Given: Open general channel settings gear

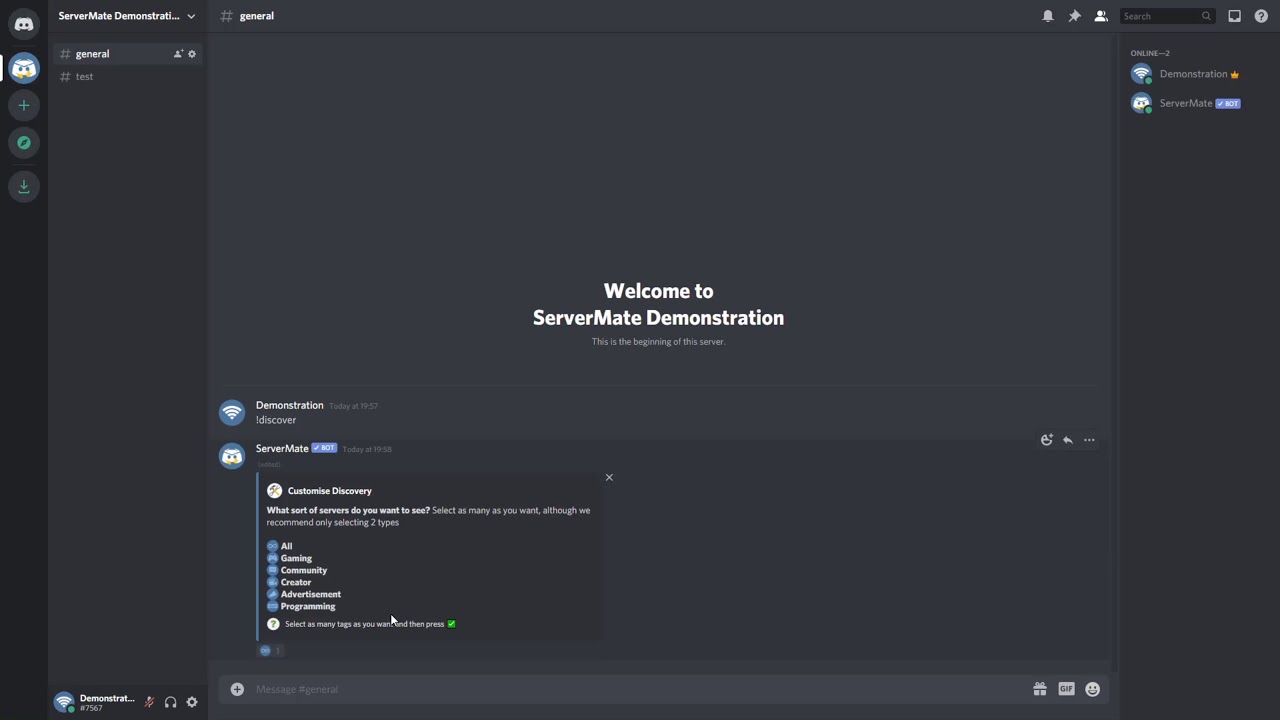Looking at the screenshot, I should tap(192, 54).
